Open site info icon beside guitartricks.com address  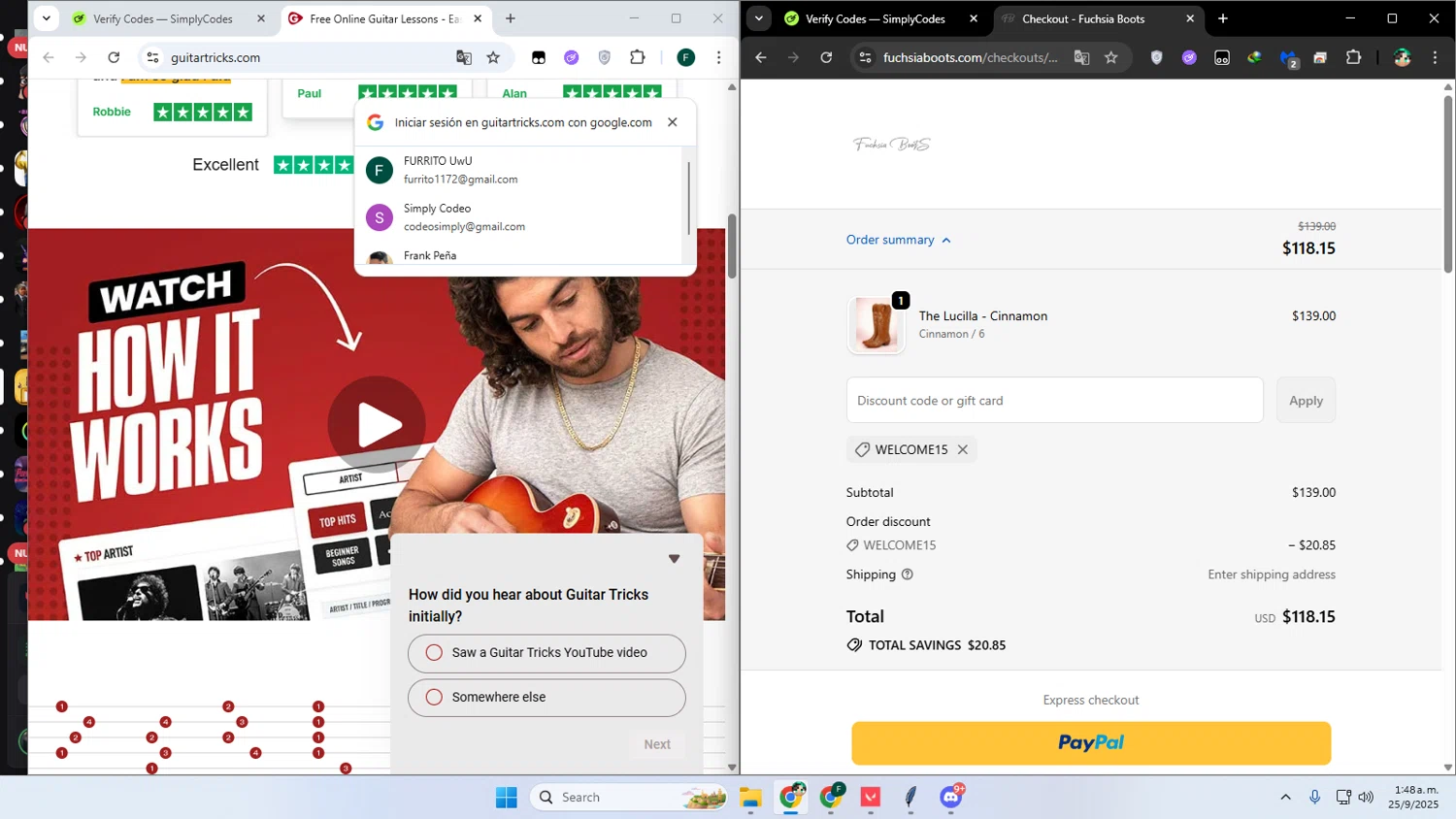pyautogui.click(x=152, y=57)
